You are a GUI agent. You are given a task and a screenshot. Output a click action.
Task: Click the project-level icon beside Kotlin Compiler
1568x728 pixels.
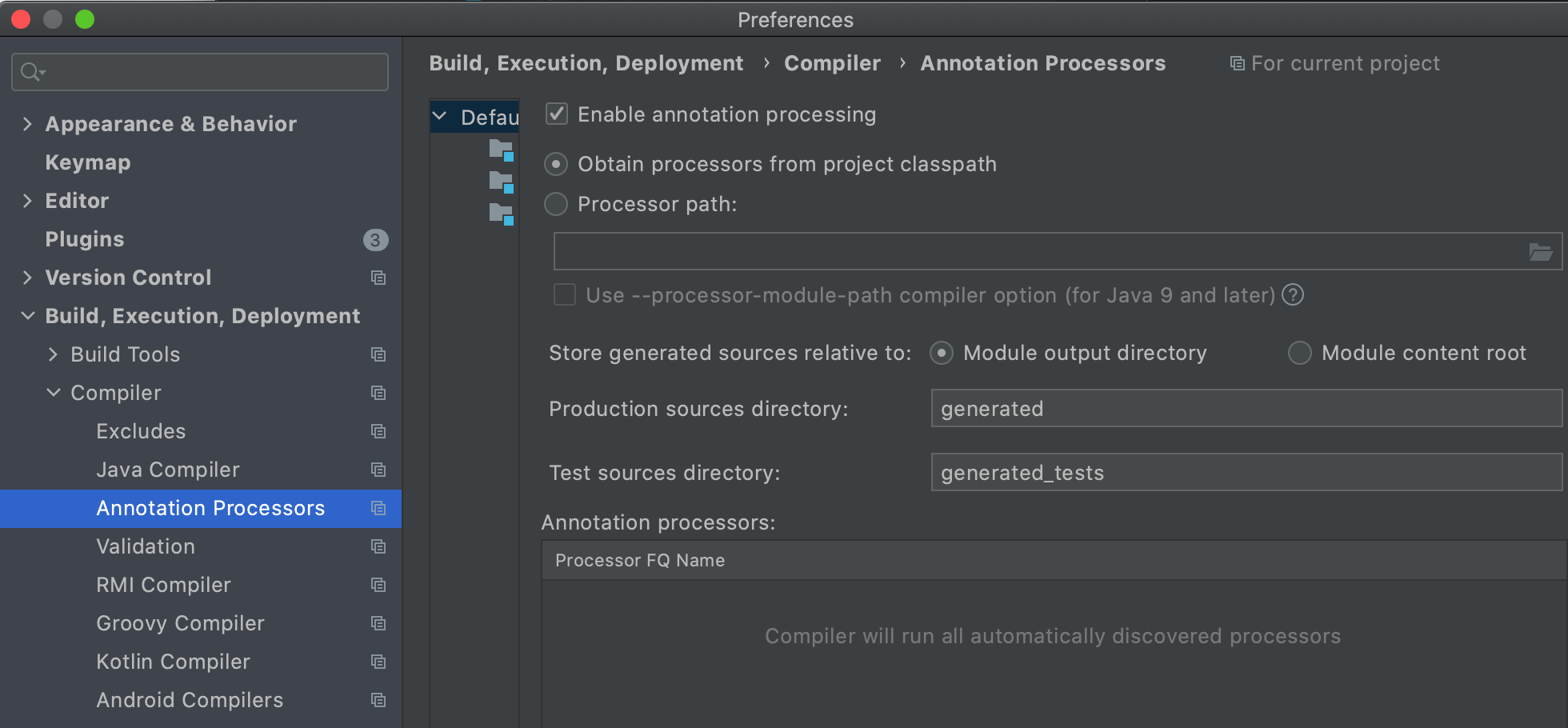[x=378, y=662]
